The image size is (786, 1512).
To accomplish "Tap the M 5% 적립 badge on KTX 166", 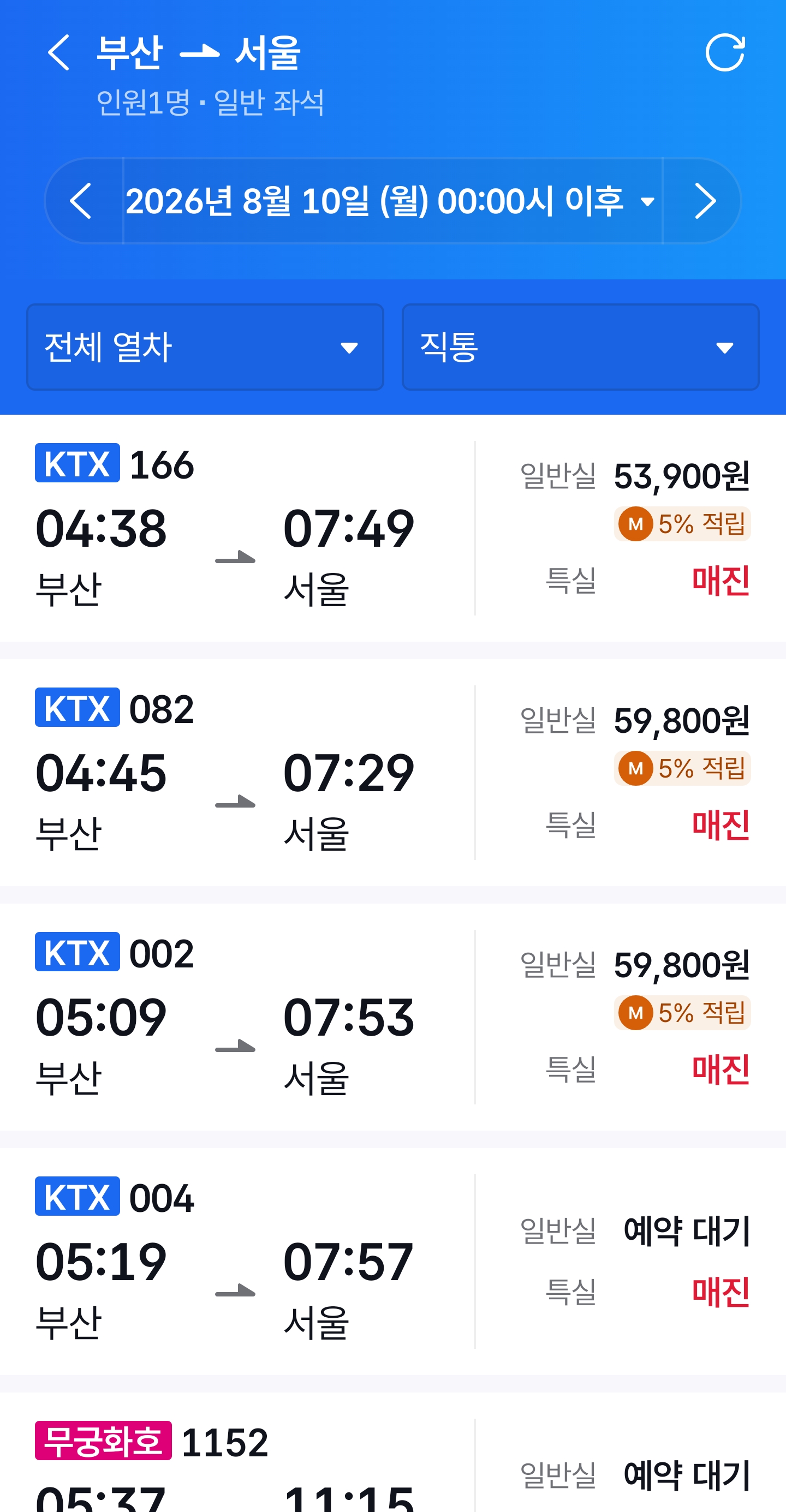I will (682, 524).
